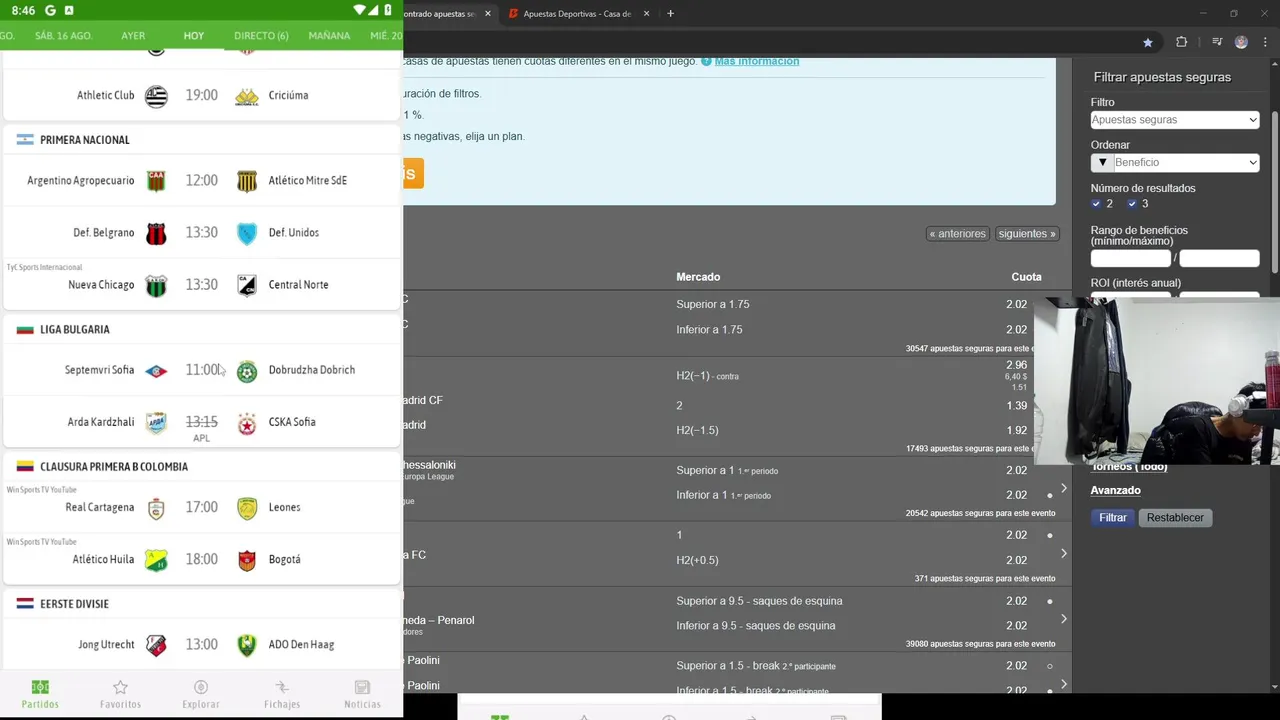The width and height of the screenshot is (1280, 720).
Task: Open Noticias news in the bottom navigation
Action: pos(362,694)
